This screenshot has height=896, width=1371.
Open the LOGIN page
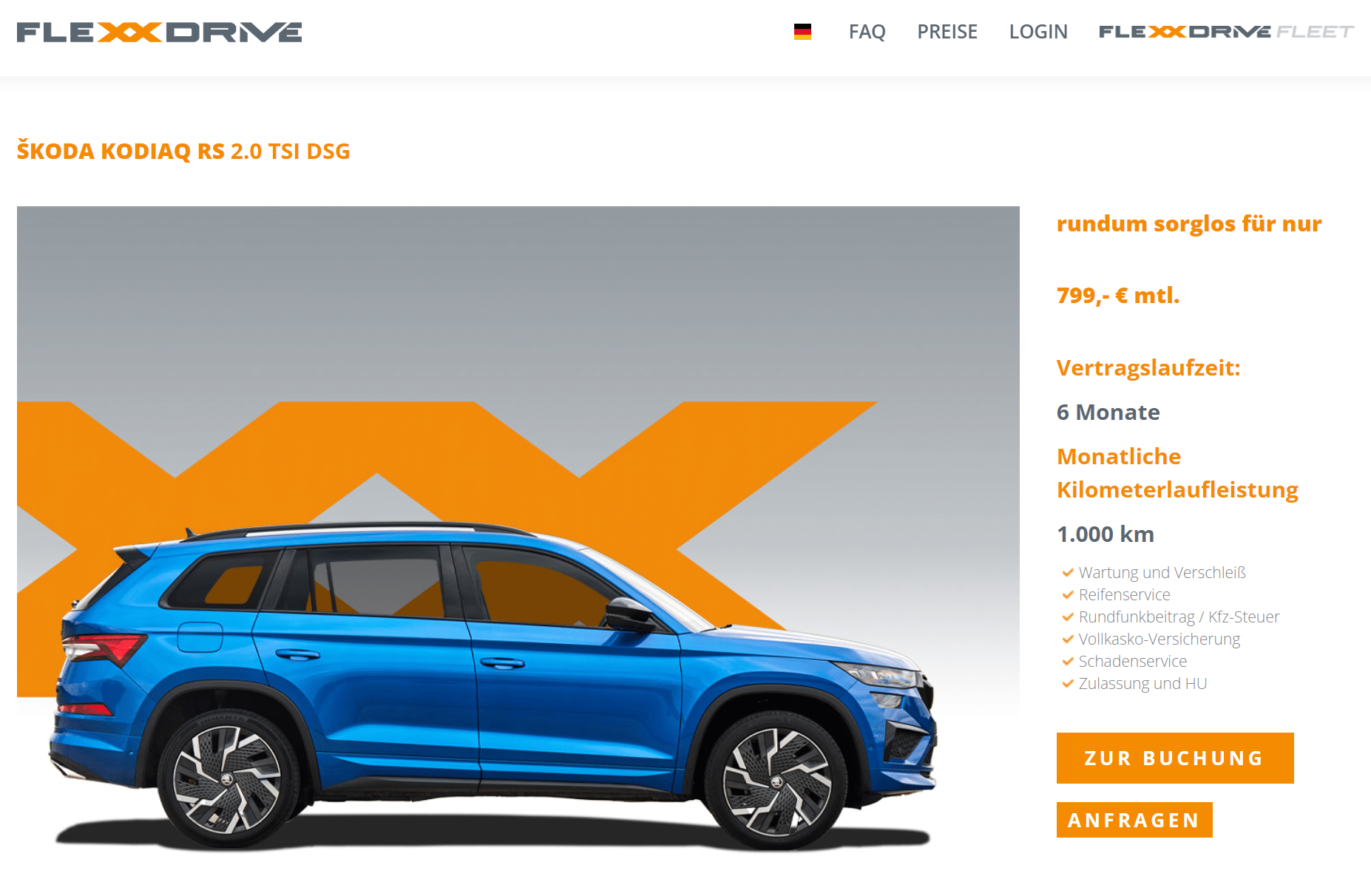click(1038, 32)
